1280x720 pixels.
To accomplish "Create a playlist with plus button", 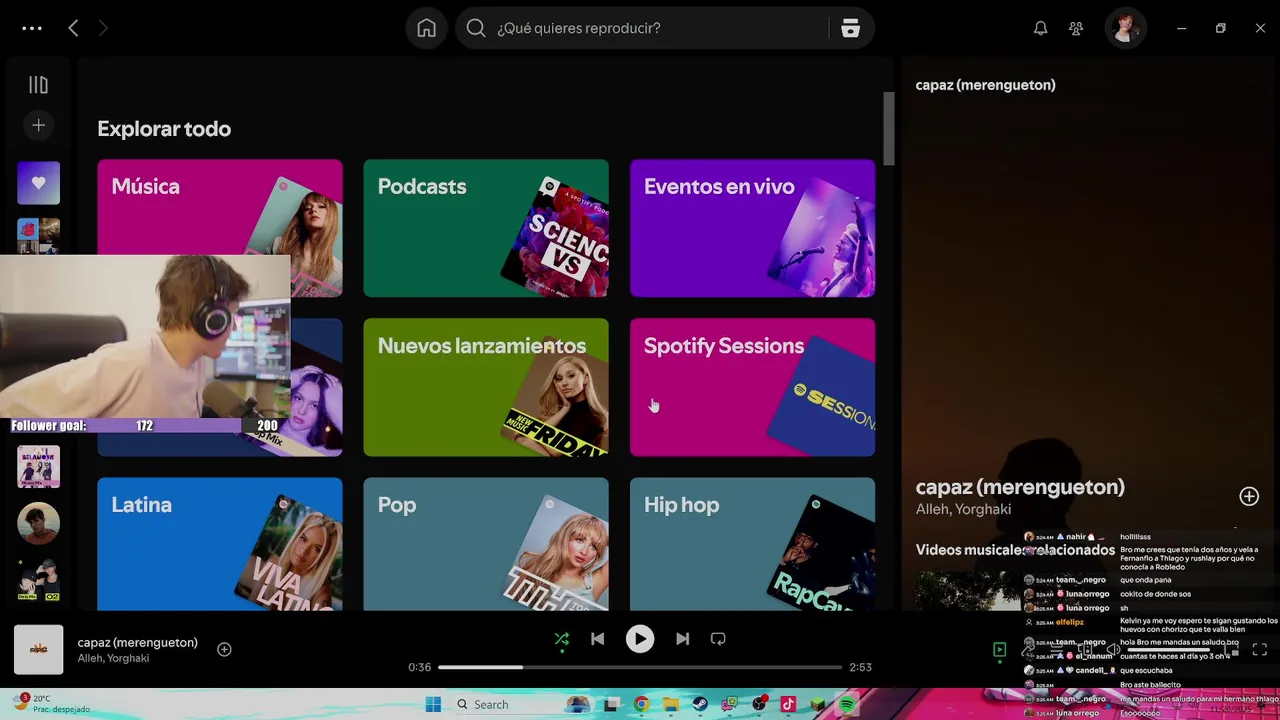I will (38, 125).
